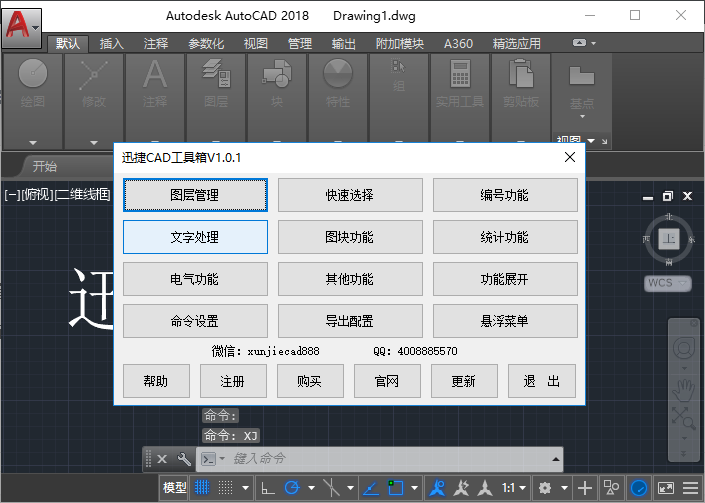The height and width of the screenshot is (503, 705).
Task: Click the 快速选择 button
Action: 350,195
